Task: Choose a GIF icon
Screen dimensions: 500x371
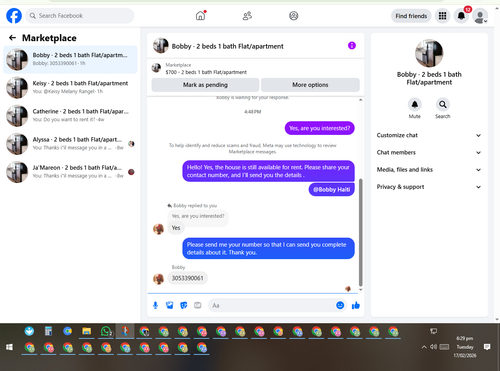Action: tap(198, 305)
